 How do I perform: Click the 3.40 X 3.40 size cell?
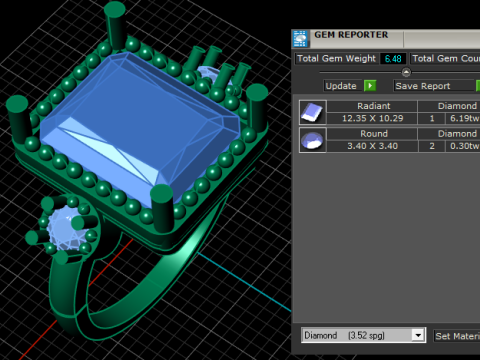tap(372, 146)
